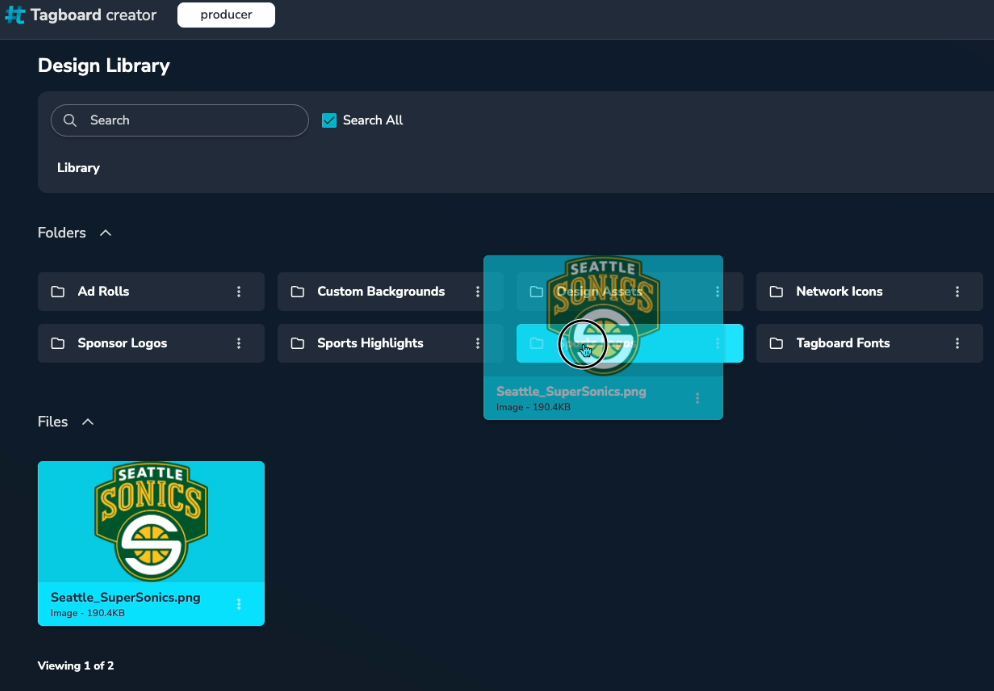Open options menu for Custom Backgrounds folder

pos(478,292)
